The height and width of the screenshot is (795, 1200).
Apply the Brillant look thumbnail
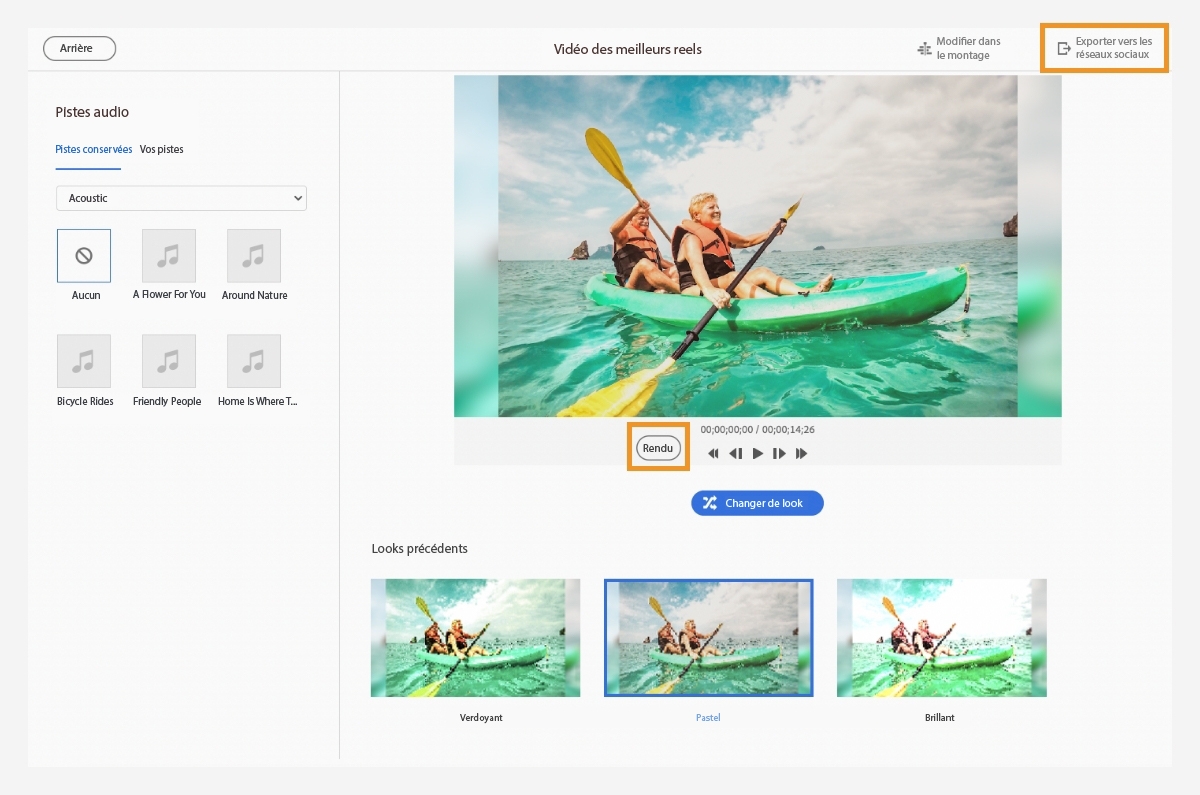click(x=941, y=638)
